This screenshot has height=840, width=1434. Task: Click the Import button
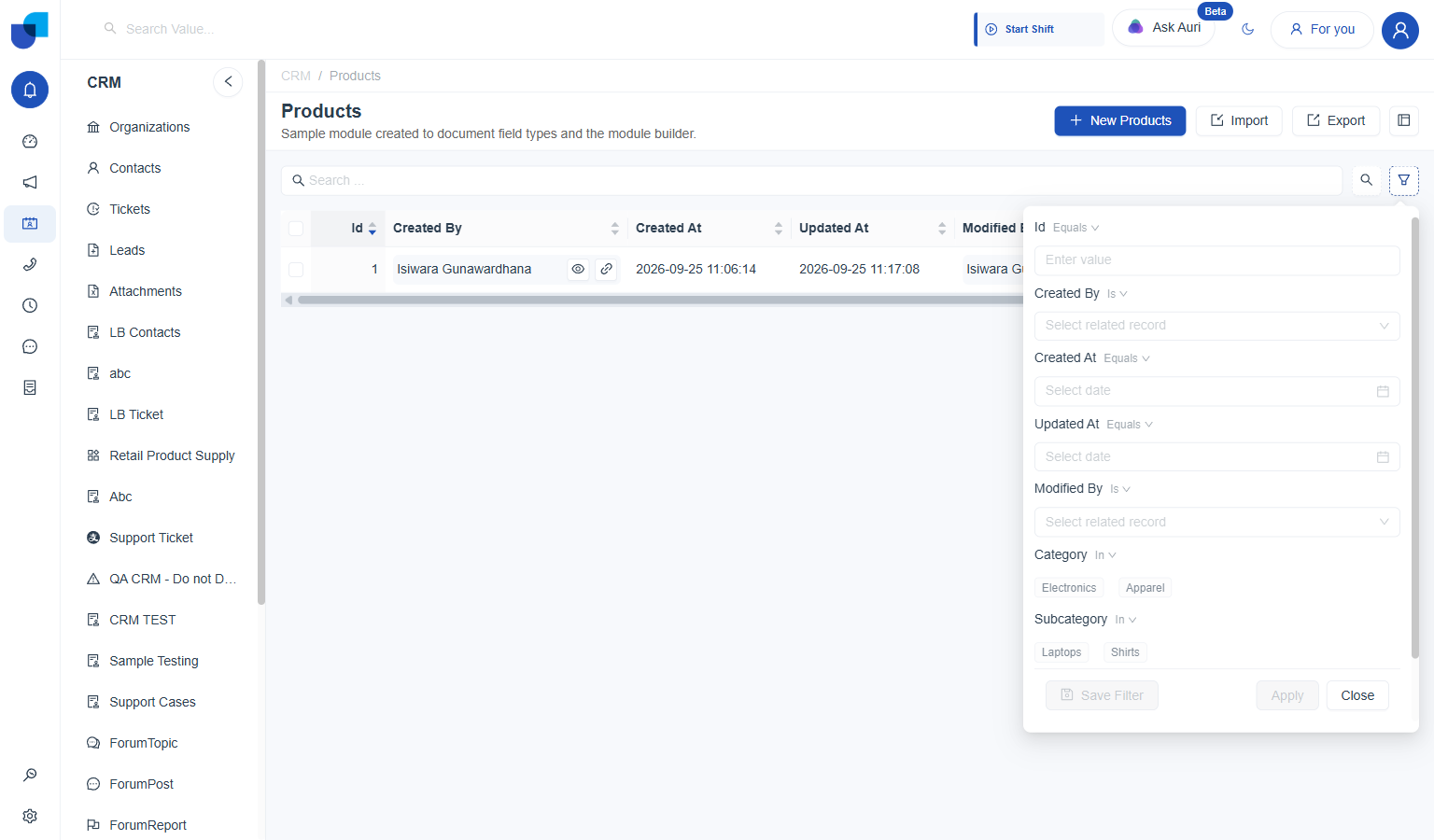(x=1239, y=120)
